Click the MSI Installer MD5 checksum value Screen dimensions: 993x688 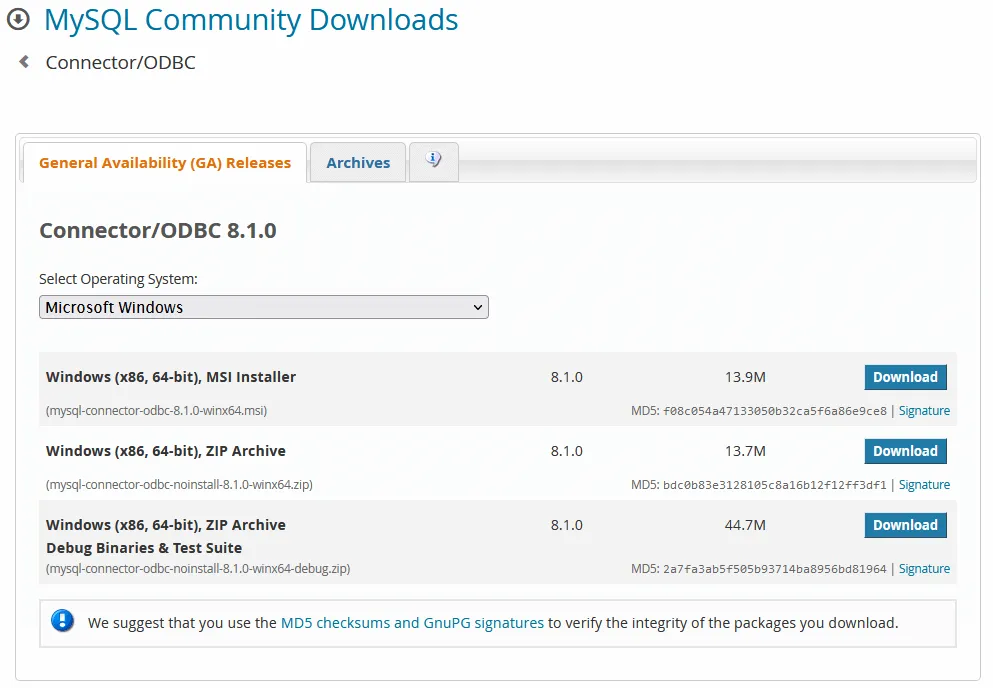pos(774,411)
